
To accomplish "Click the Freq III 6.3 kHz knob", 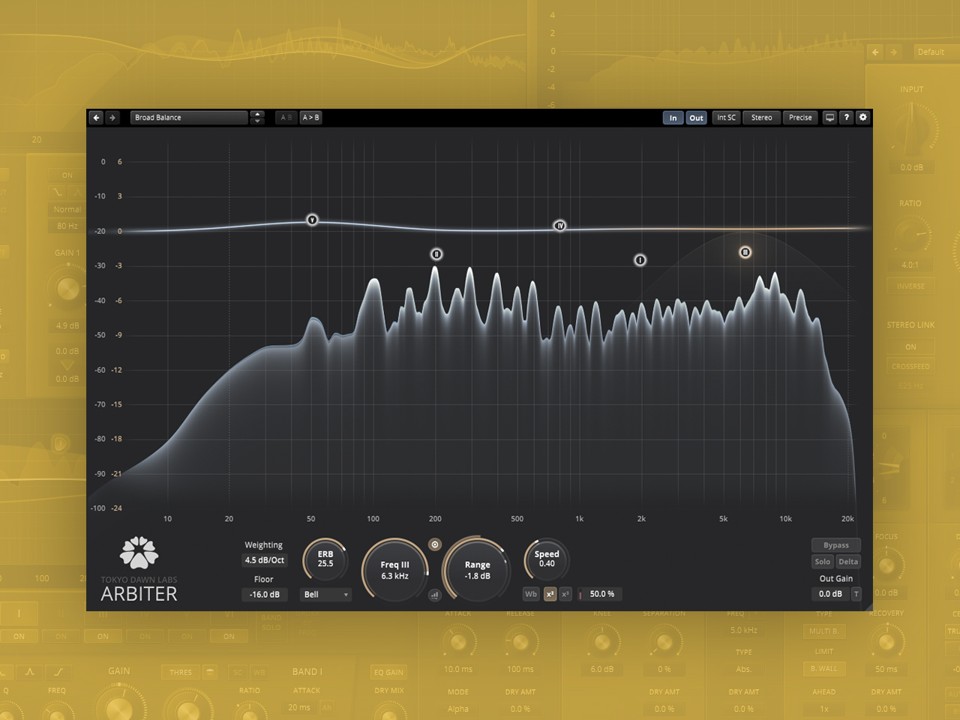I will click(x=395, y=570).
